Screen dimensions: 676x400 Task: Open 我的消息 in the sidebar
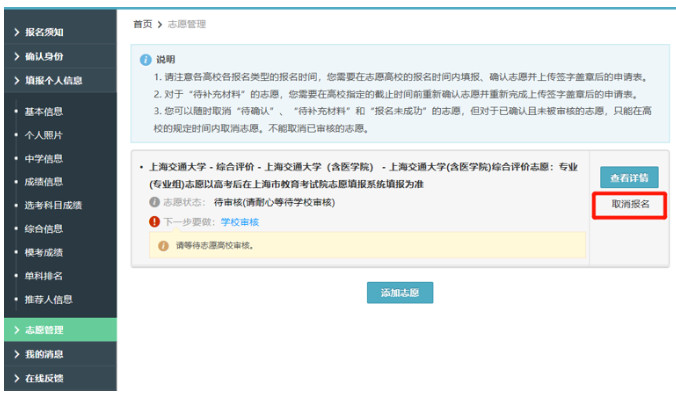[x=60, y=354]
